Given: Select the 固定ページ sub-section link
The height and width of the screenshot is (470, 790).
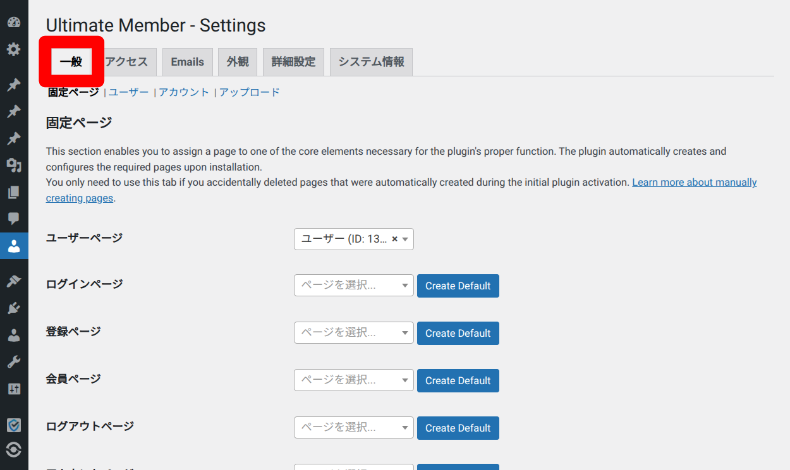Looking at the screenshot, I should pyautogui.click(x=74, y=92).
